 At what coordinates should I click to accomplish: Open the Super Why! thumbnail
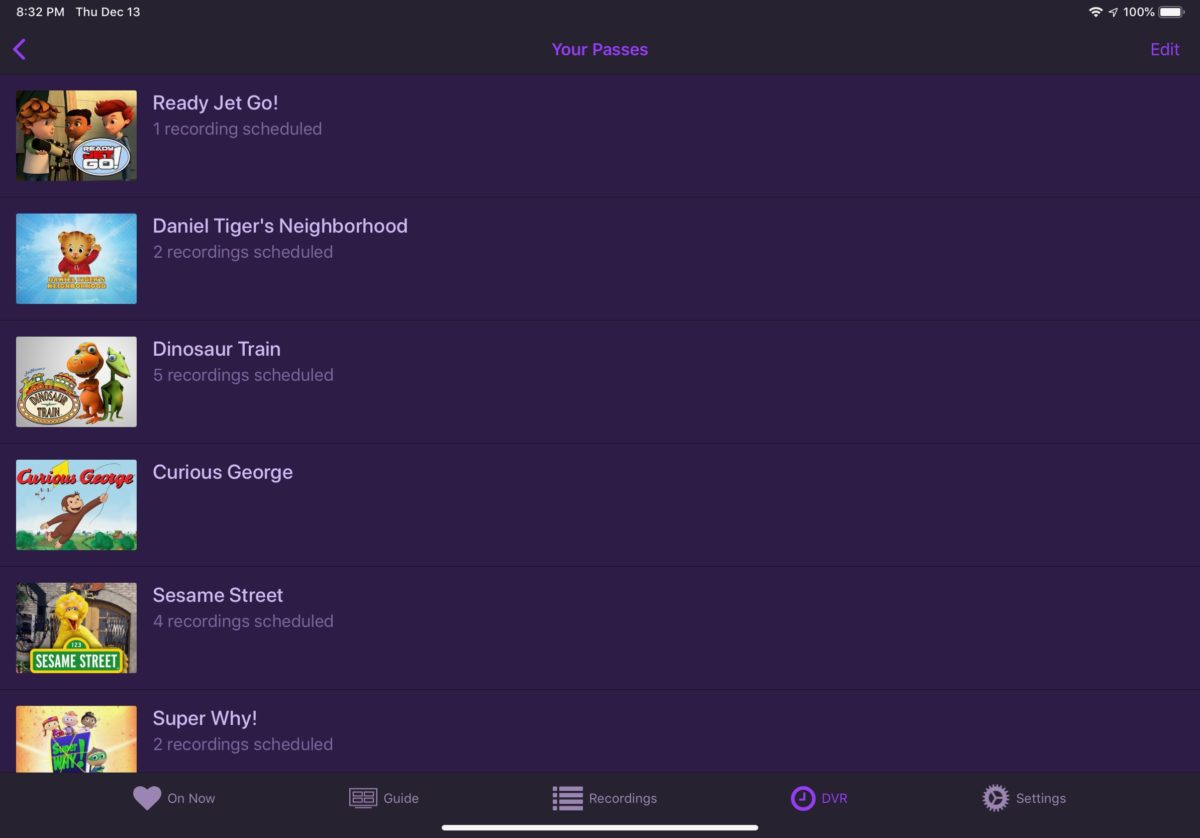tap(76, 739)
